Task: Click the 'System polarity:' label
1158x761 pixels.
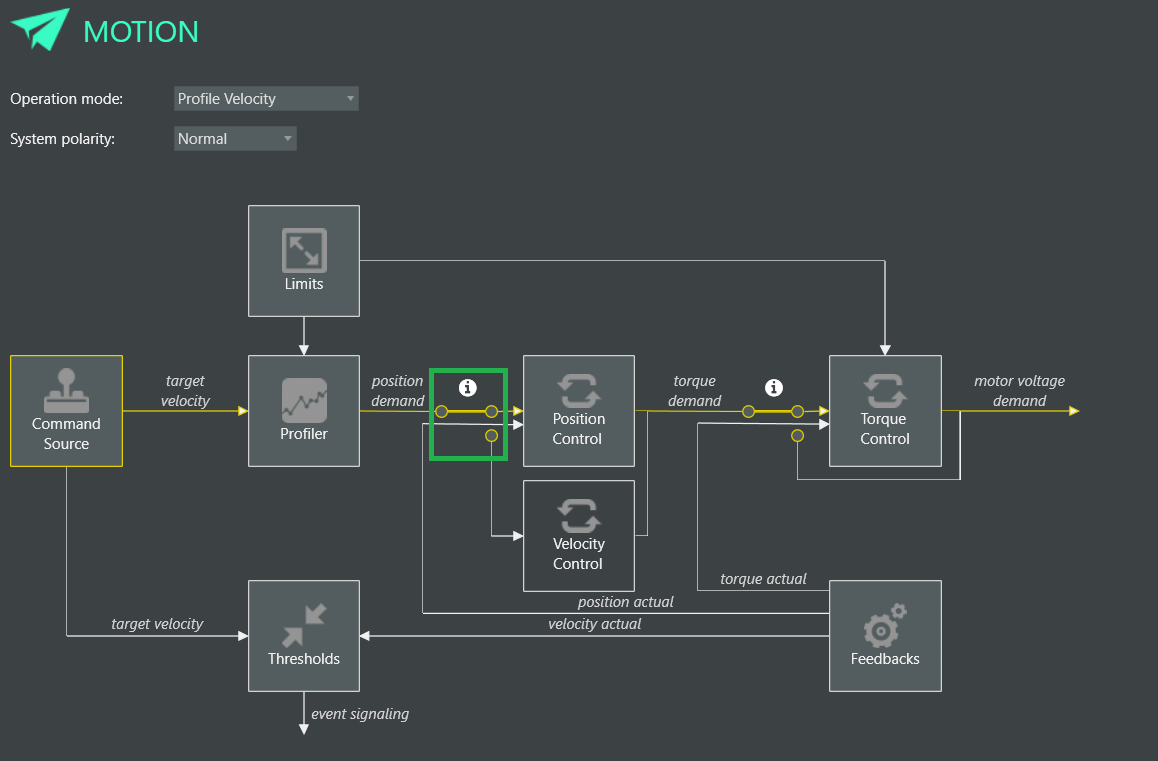Action: point(62,138)
